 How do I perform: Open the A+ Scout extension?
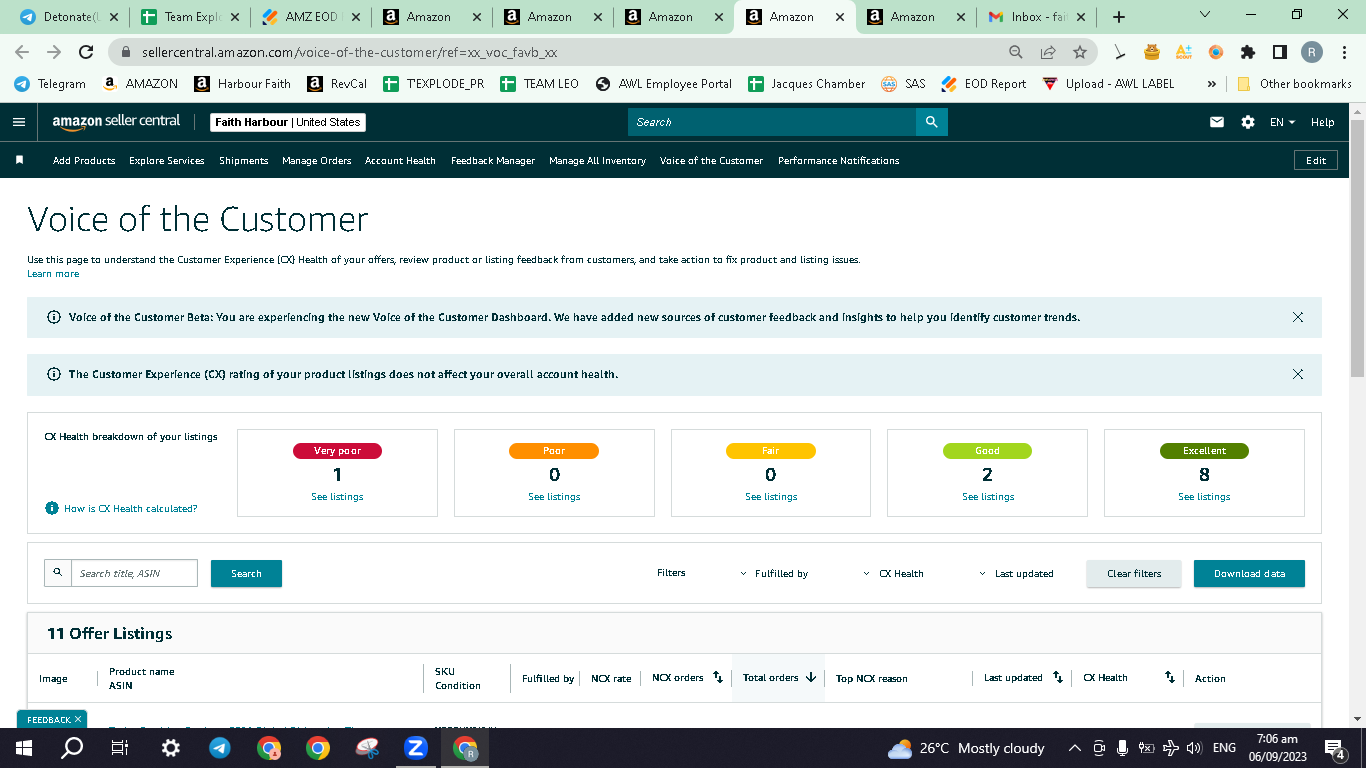tap(1184, 52)
